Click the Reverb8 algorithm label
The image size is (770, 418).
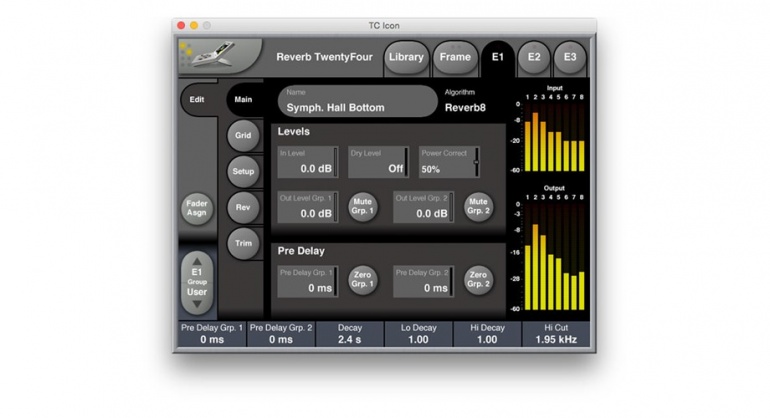[465, 108]
